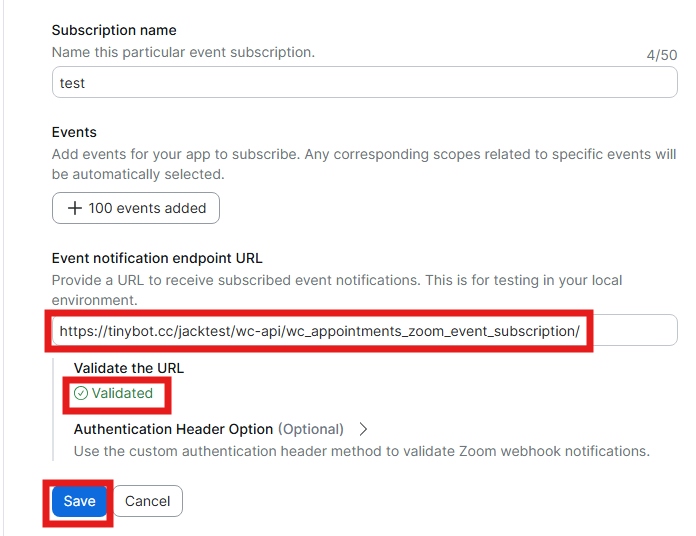The image size is (696, 536).
Task: Open the 100 events added list
Action: click(136, 208)
